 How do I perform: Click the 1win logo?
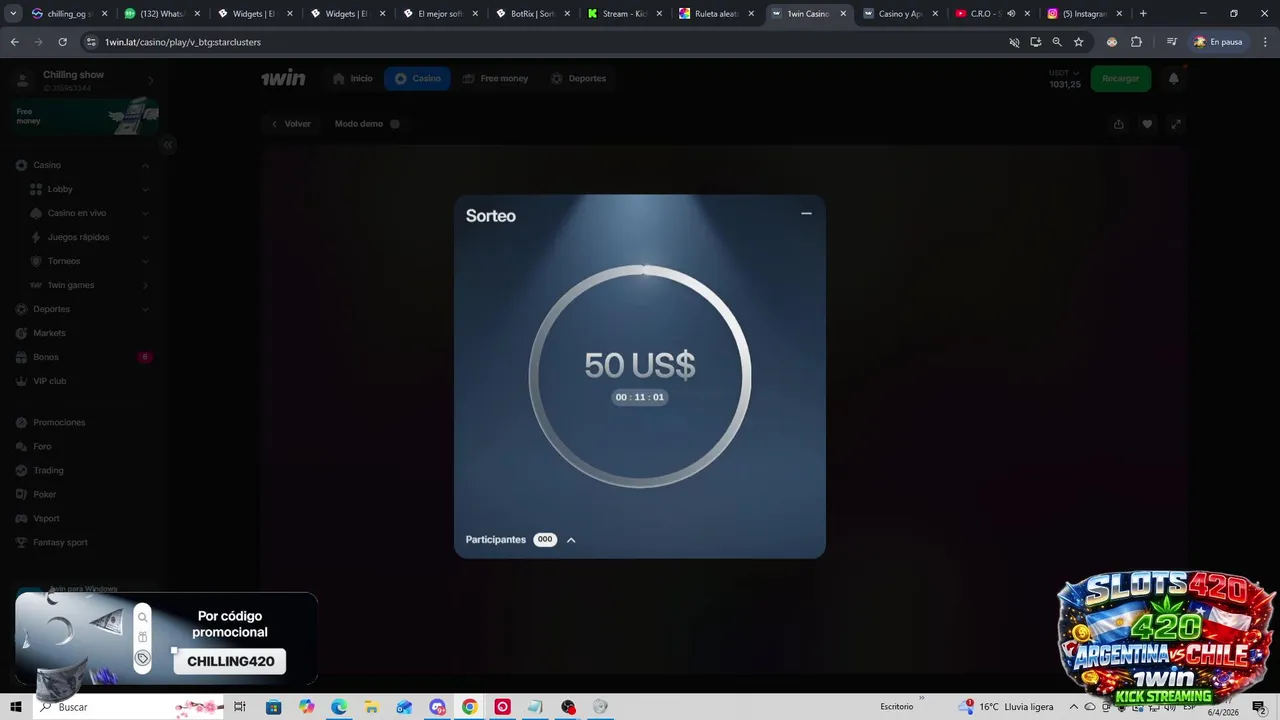coord(283,78)
